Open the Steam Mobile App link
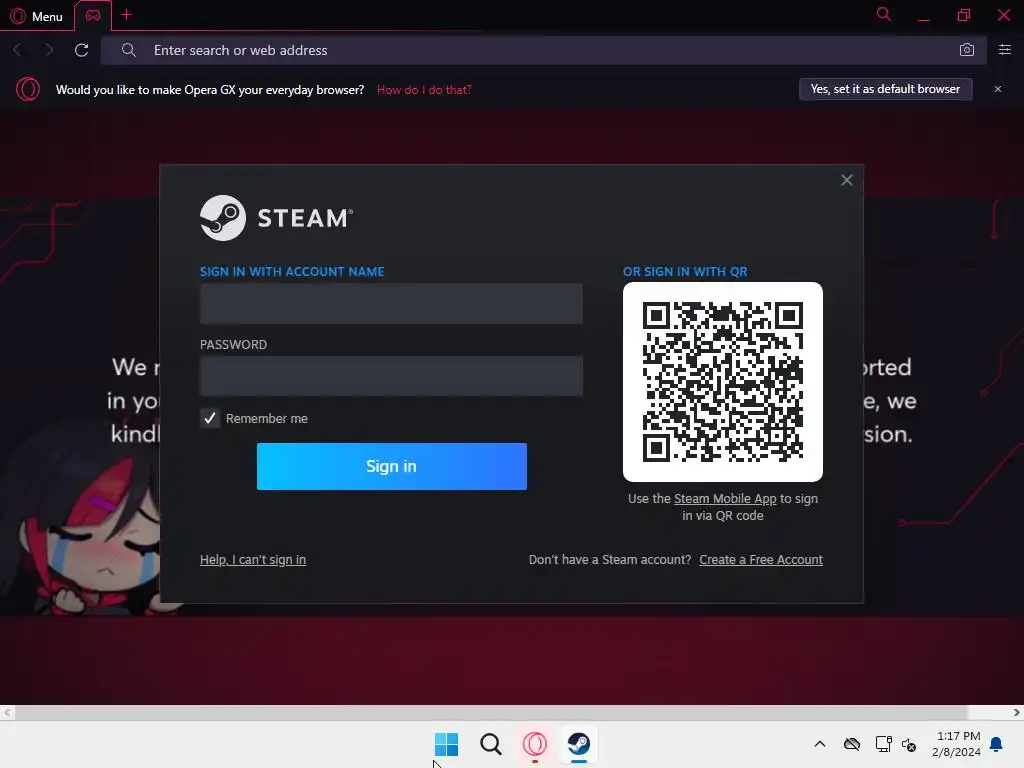1024x768 pixels. click(x=725, y=498)
